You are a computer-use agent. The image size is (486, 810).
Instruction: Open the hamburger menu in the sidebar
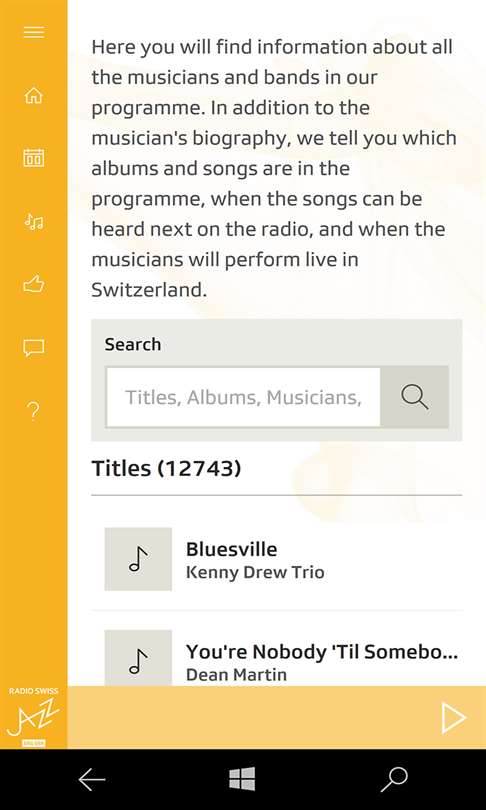pyautogui.click(x=34, y=32)
